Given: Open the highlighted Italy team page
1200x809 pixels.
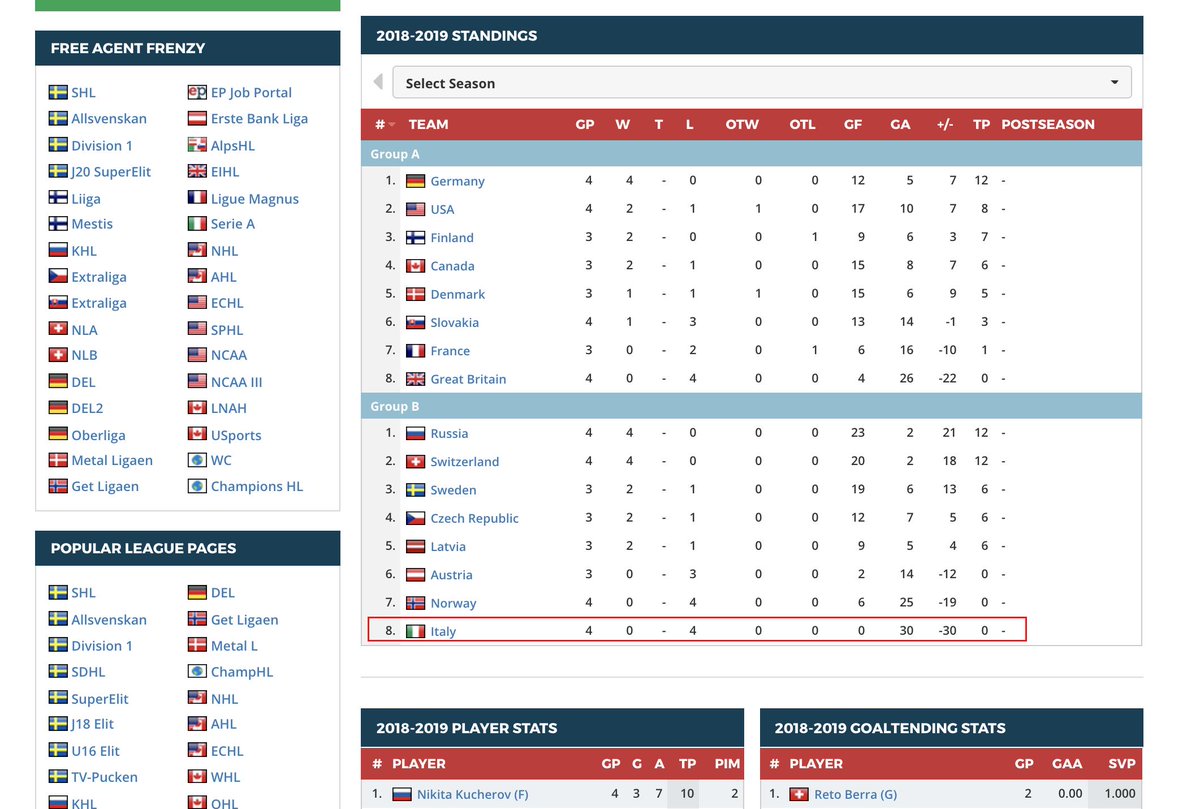Looking at the screenshot, I should (447, 631).
